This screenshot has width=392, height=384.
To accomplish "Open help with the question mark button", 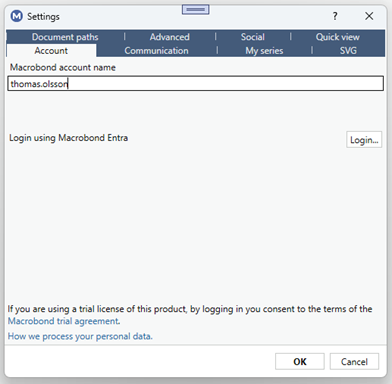I will coord(335,16).
